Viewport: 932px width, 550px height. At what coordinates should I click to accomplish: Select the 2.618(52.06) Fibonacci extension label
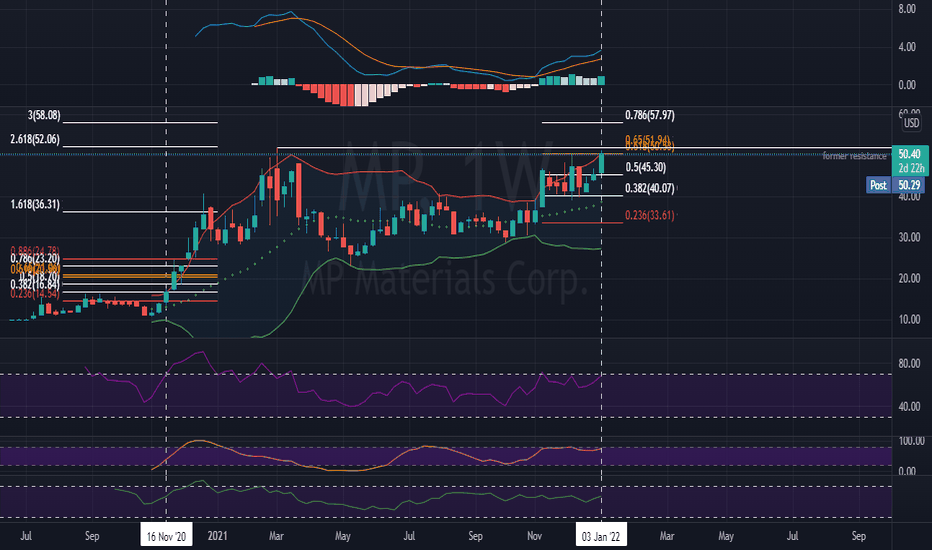pos(35,139)
